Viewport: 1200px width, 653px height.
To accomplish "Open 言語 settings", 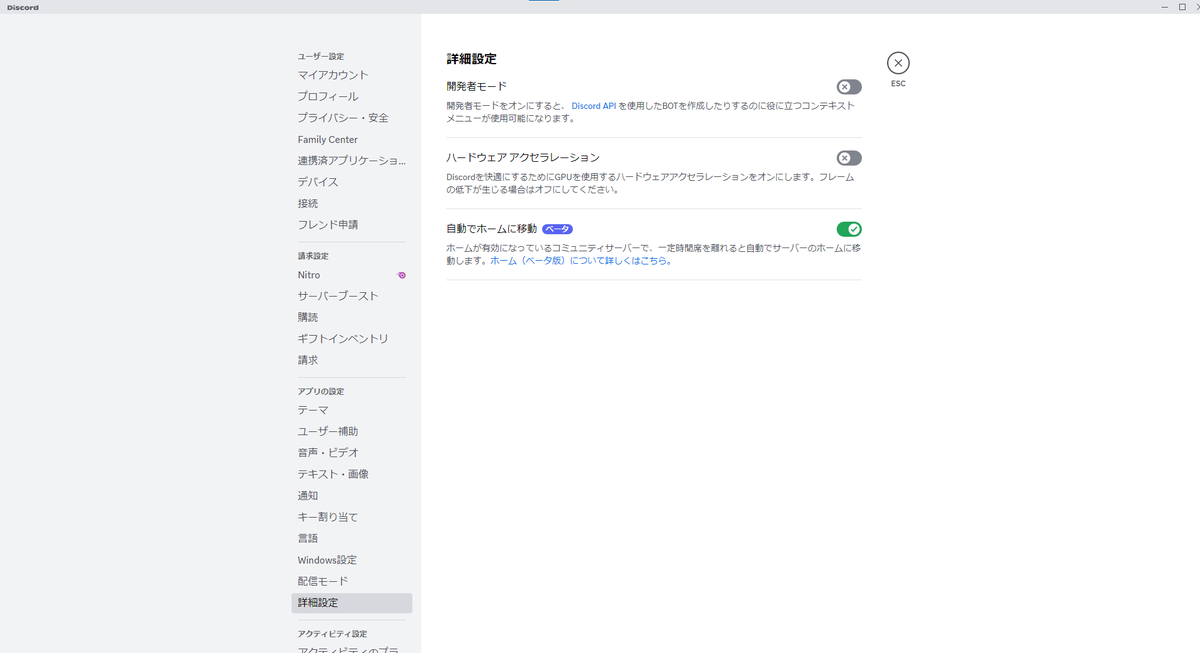I will point(352,538).
